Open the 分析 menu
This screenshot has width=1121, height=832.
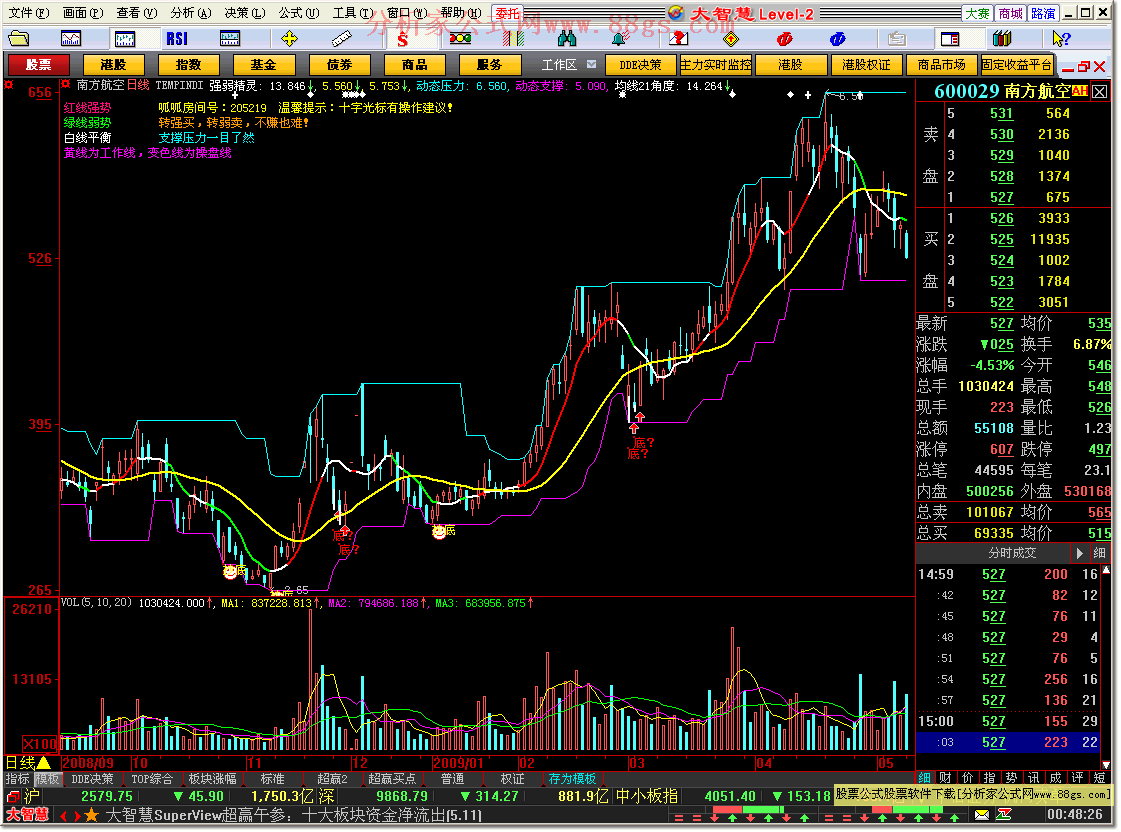191,13
